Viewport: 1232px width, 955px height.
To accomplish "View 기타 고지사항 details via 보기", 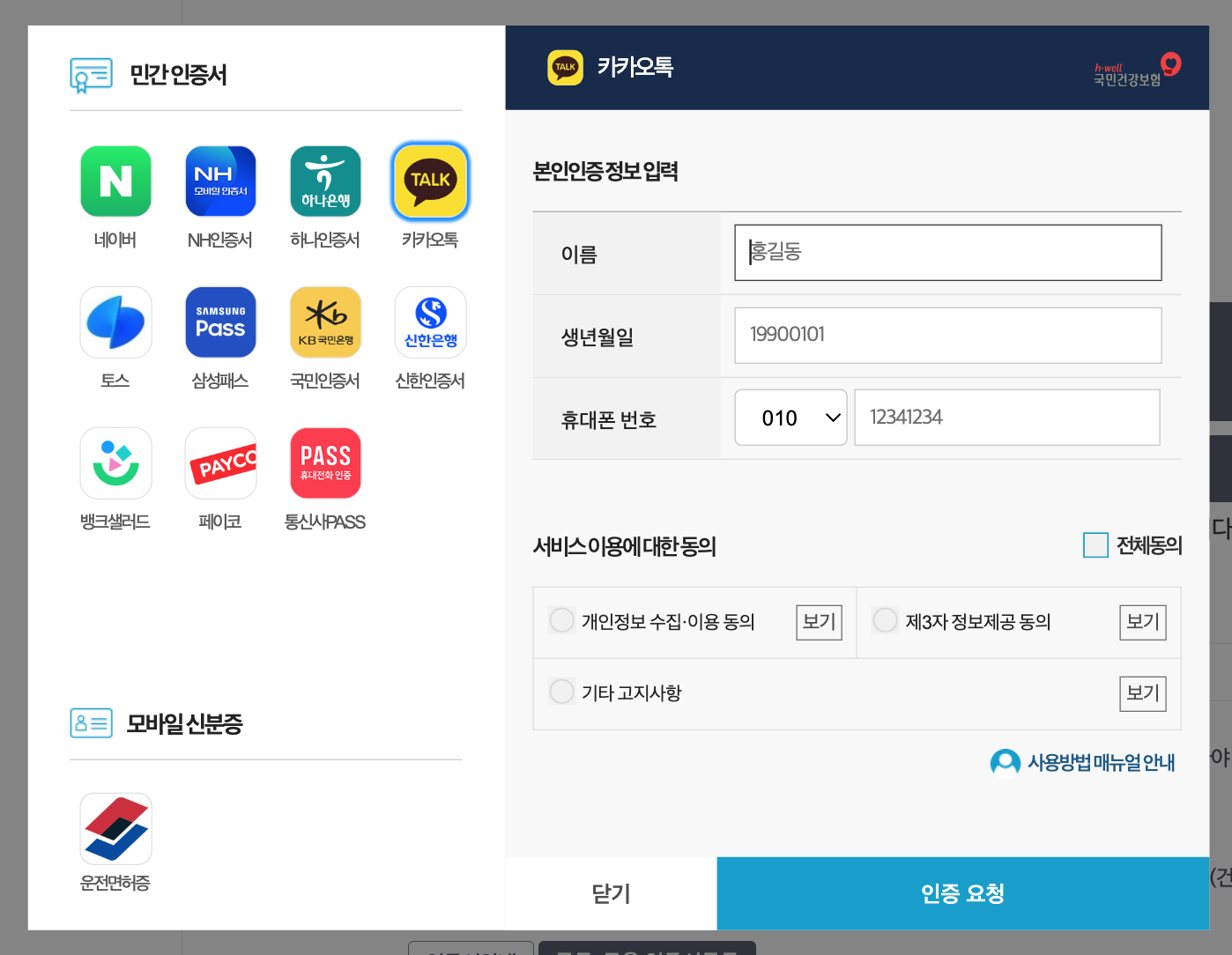I will [x=1143, y=693].
